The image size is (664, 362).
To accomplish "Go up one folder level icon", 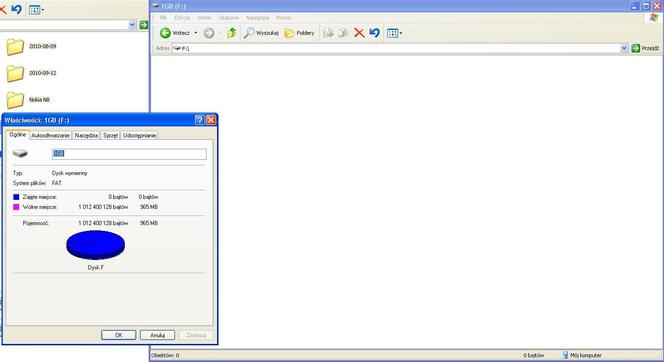I will coord(232,33).
